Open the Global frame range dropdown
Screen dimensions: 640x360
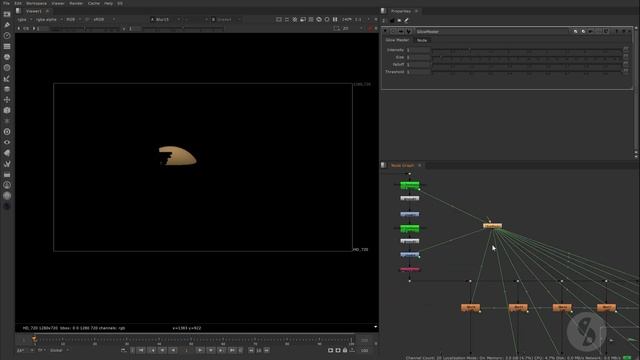59,350
